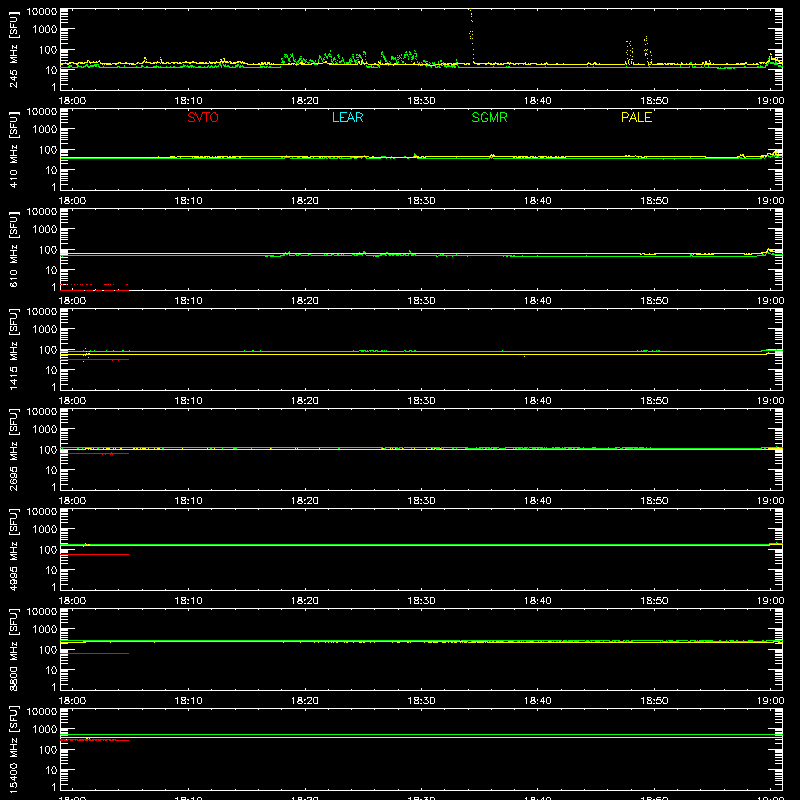Click the 10000 tick on 4995 MHz axis
The width and height of the screenshot is (800, 800).
click(42, 512)
